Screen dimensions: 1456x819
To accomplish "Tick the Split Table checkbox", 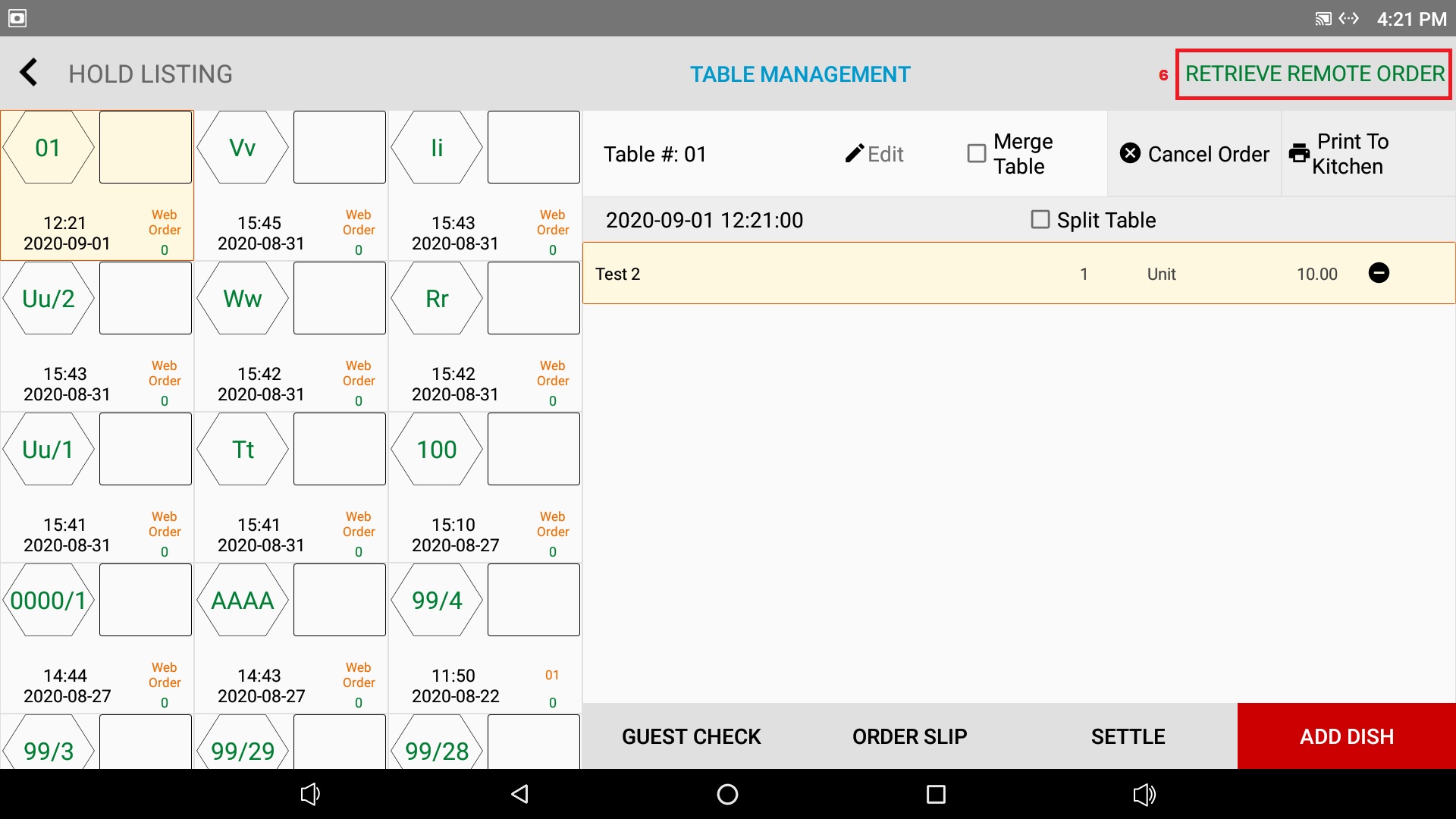I will [x=1040, y=220].
